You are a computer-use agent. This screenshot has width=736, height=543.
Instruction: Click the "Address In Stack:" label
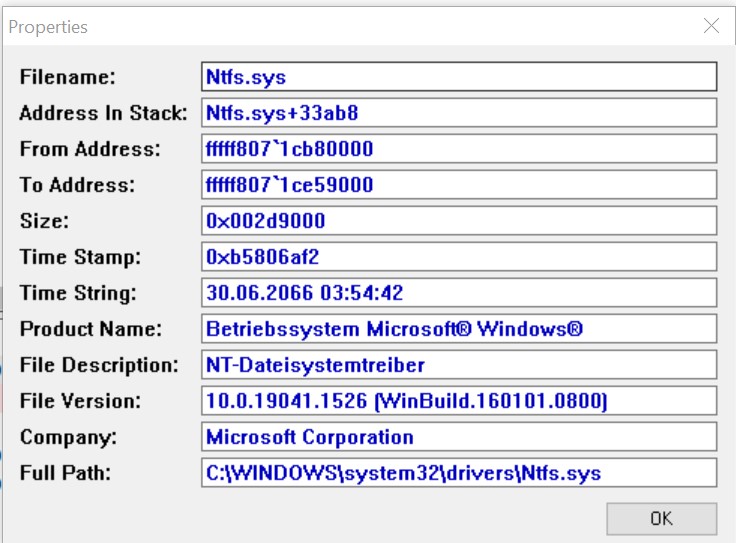(x=103, y=113)
